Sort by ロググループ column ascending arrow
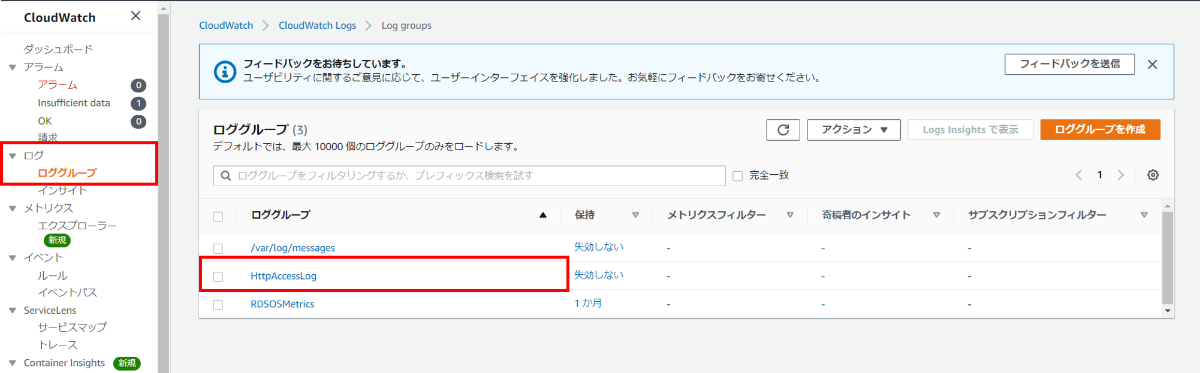The height and width of the screenshot is (373, 1200). point(543,215)
